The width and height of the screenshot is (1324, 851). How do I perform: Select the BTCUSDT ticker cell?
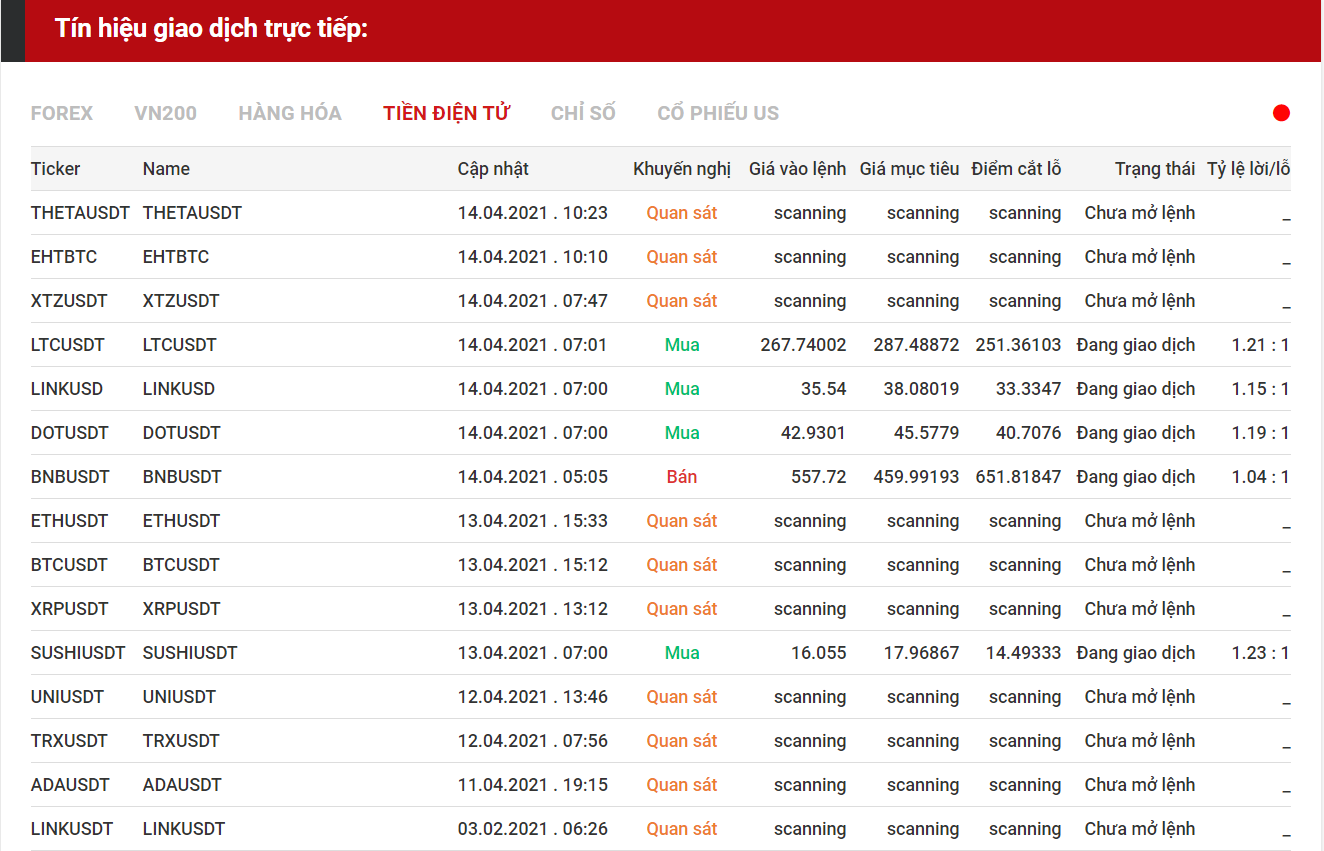[69, 565]
